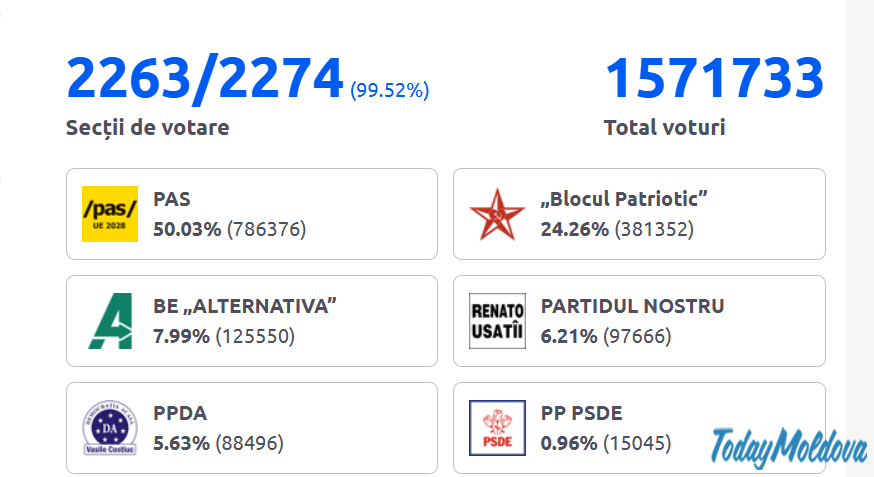Click the Renato Usatîi party logo

497,321
